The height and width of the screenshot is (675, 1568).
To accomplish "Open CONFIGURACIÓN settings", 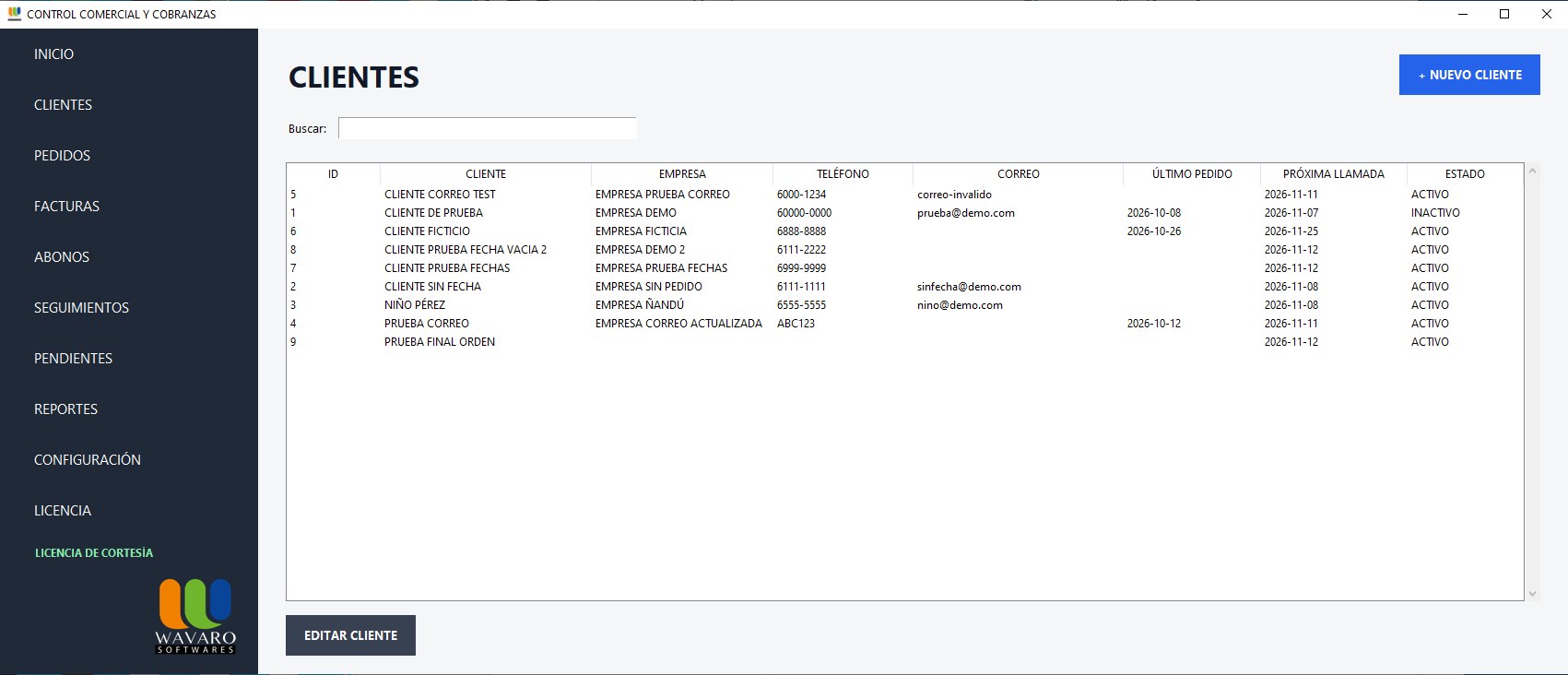I will tap(88, 460).
